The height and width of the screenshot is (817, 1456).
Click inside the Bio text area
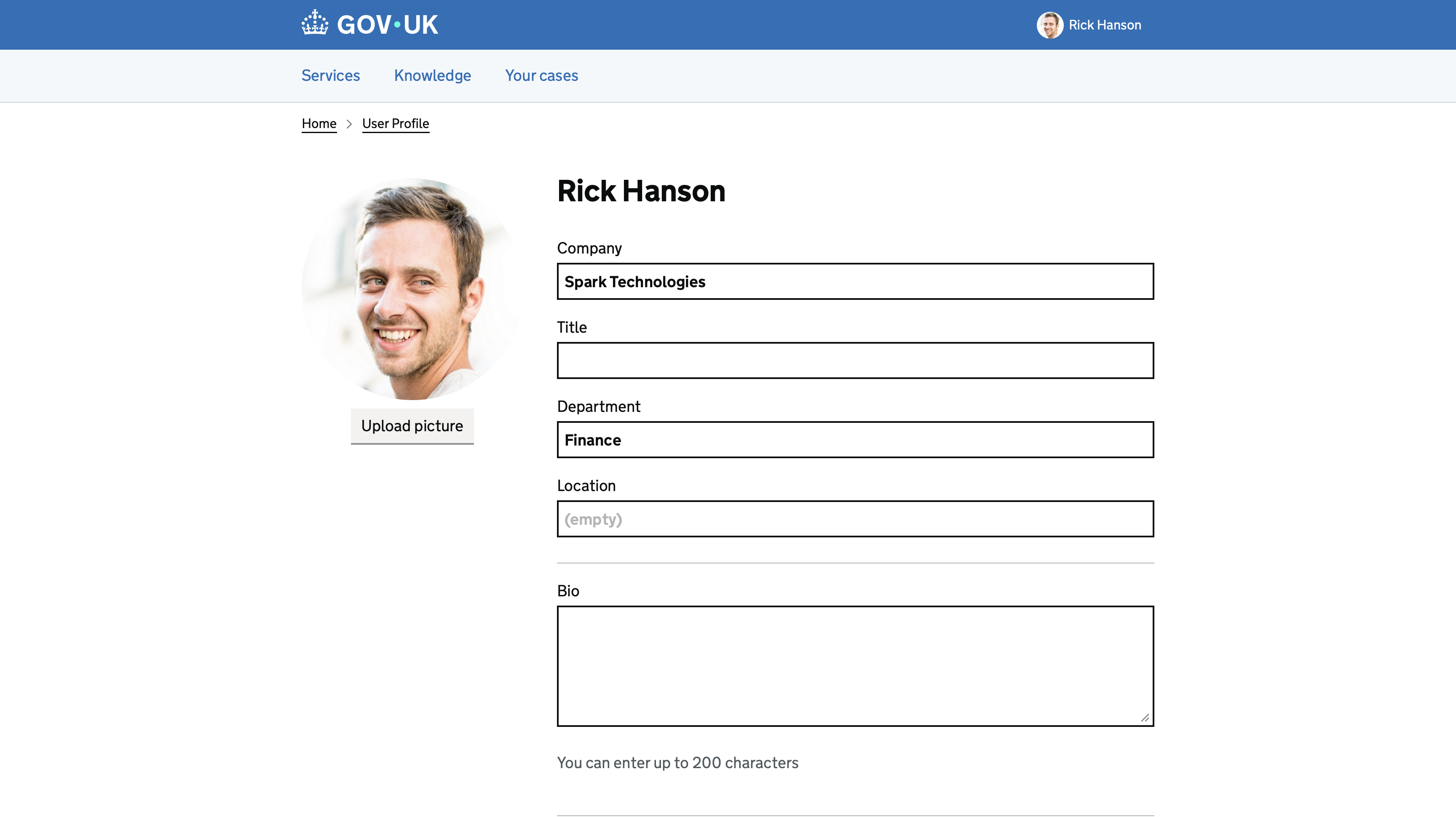point(855,666)
